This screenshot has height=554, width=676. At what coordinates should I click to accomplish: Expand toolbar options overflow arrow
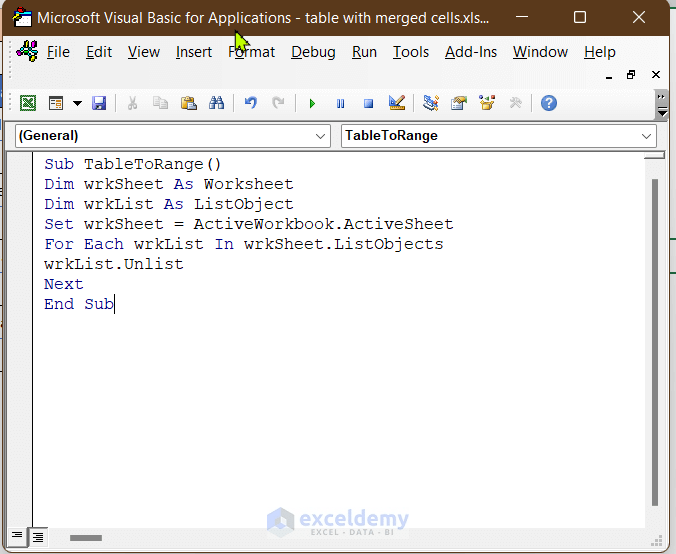coord(662,104)
